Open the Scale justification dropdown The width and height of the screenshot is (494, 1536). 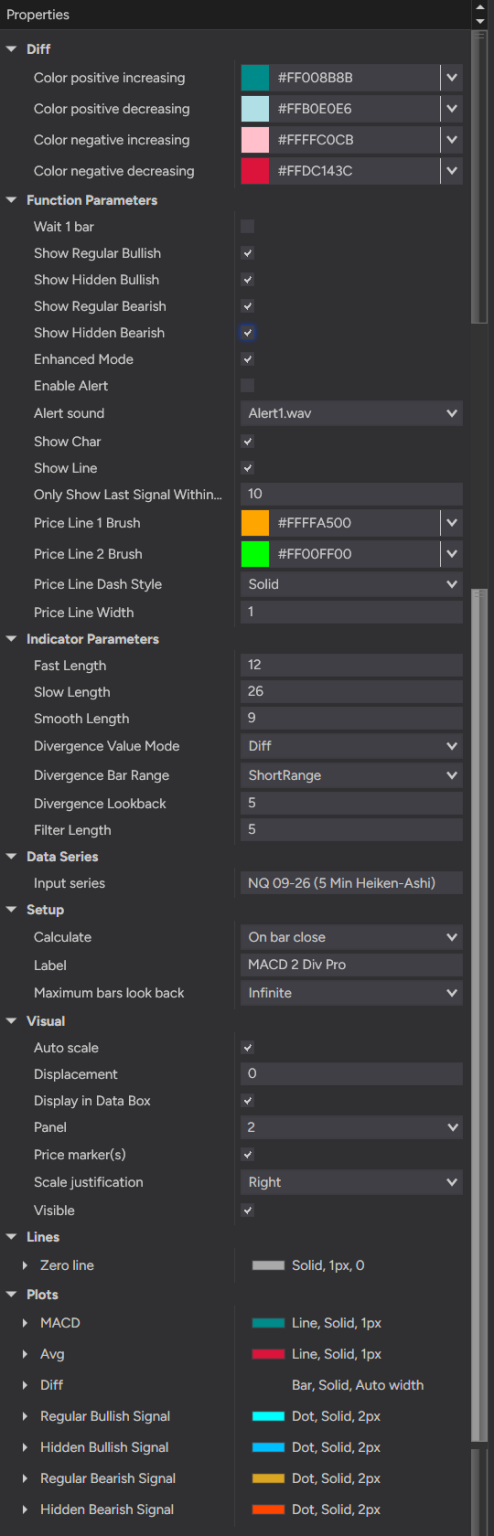click(x=351, y=1183)
